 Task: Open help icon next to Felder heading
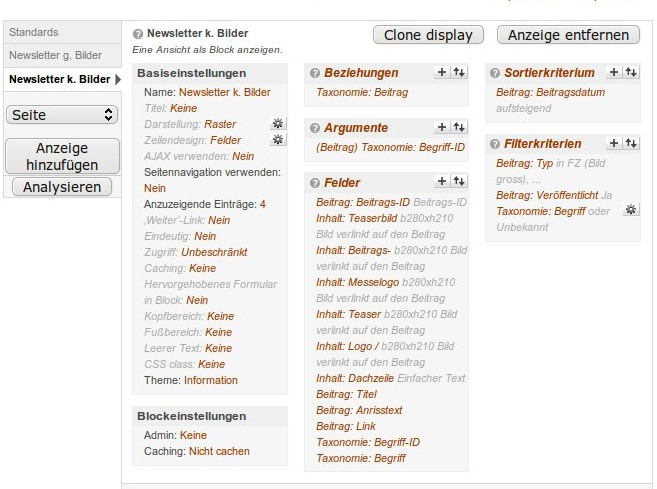coord(315,183)
